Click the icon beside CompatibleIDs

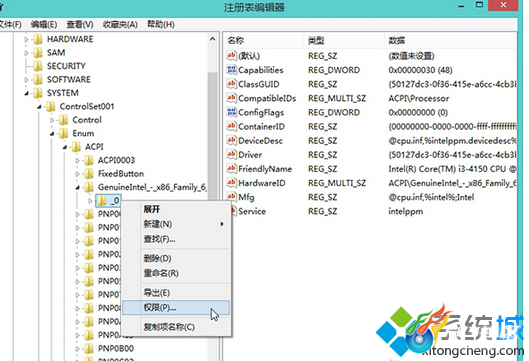point(231,98)
